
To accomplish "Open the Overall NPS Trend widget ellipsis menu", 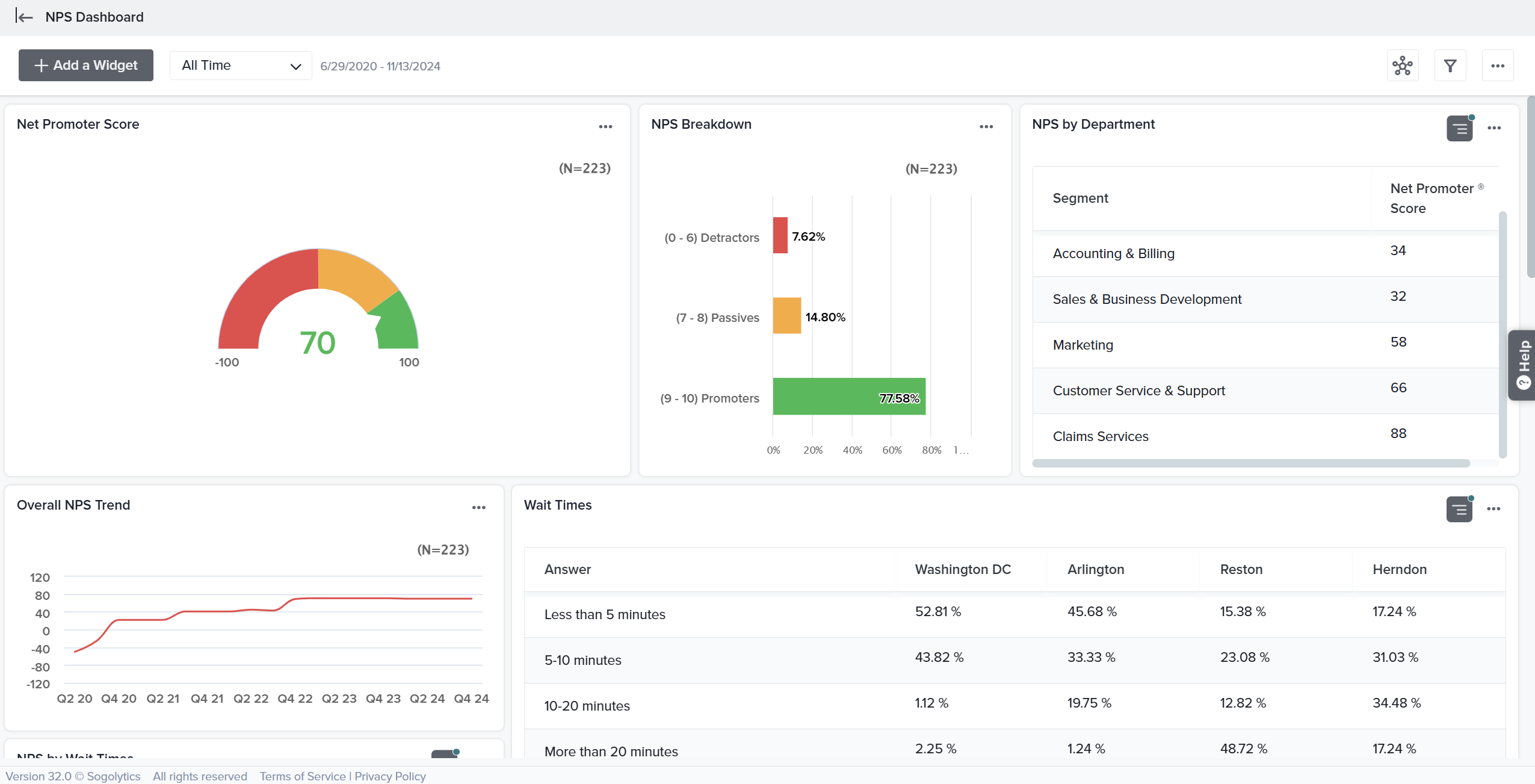I will point(478,507).
